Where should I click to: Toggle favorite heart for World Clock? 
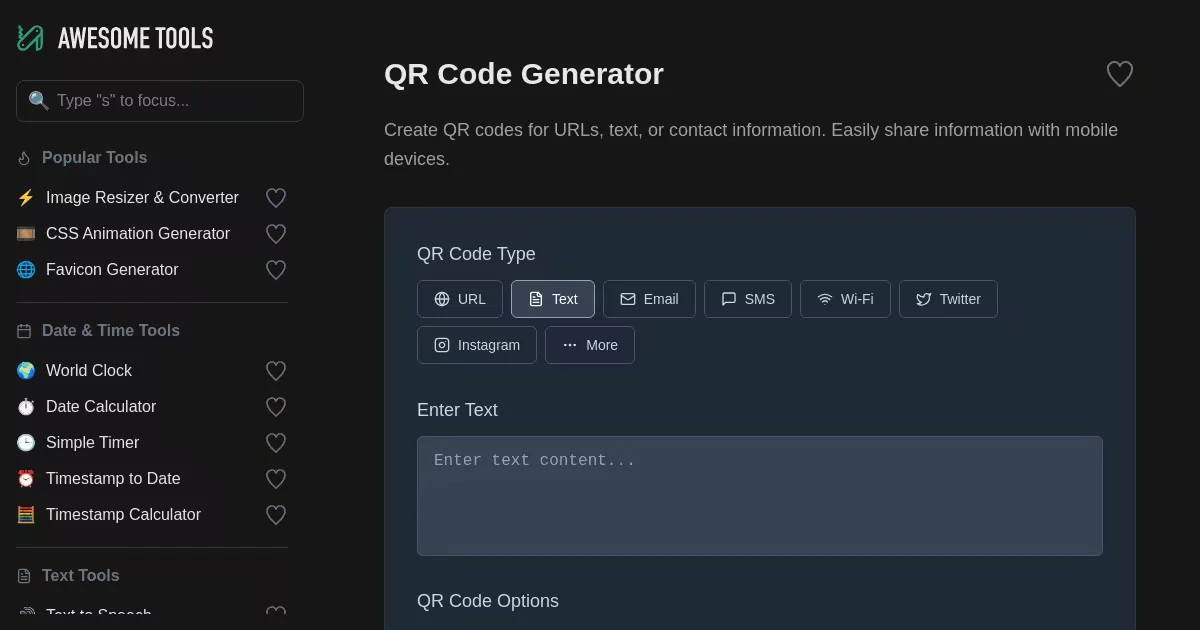pyautogui.click(x=276, y=371)
